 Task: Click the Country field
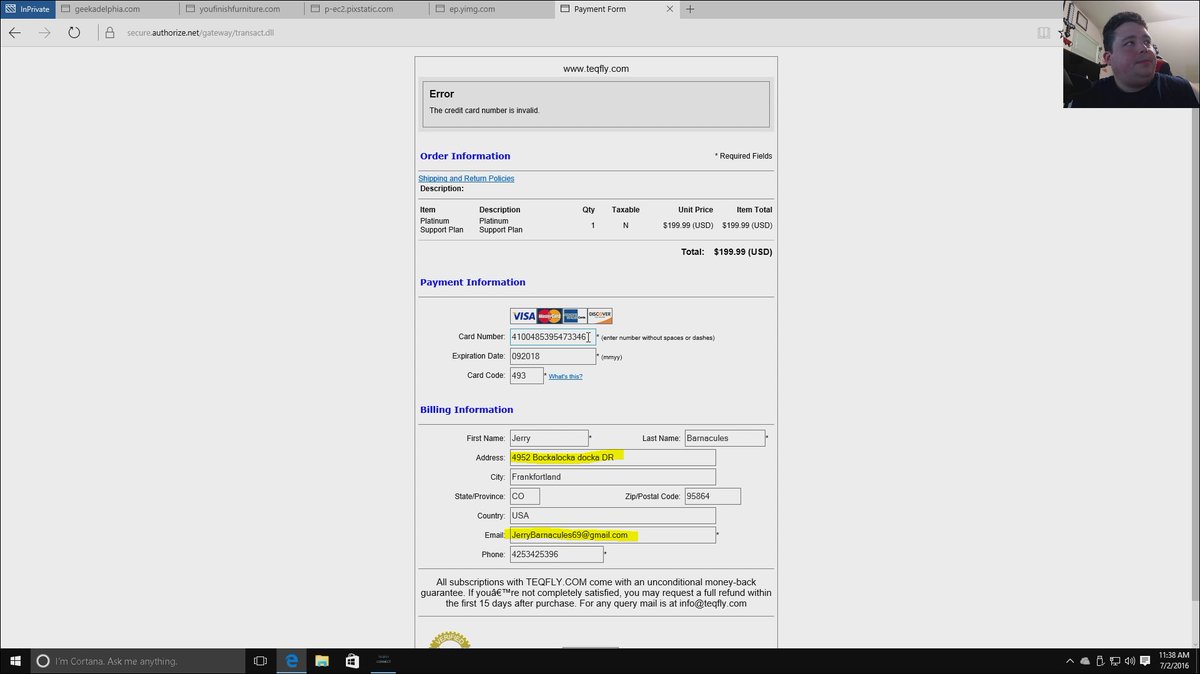[613, 516]
